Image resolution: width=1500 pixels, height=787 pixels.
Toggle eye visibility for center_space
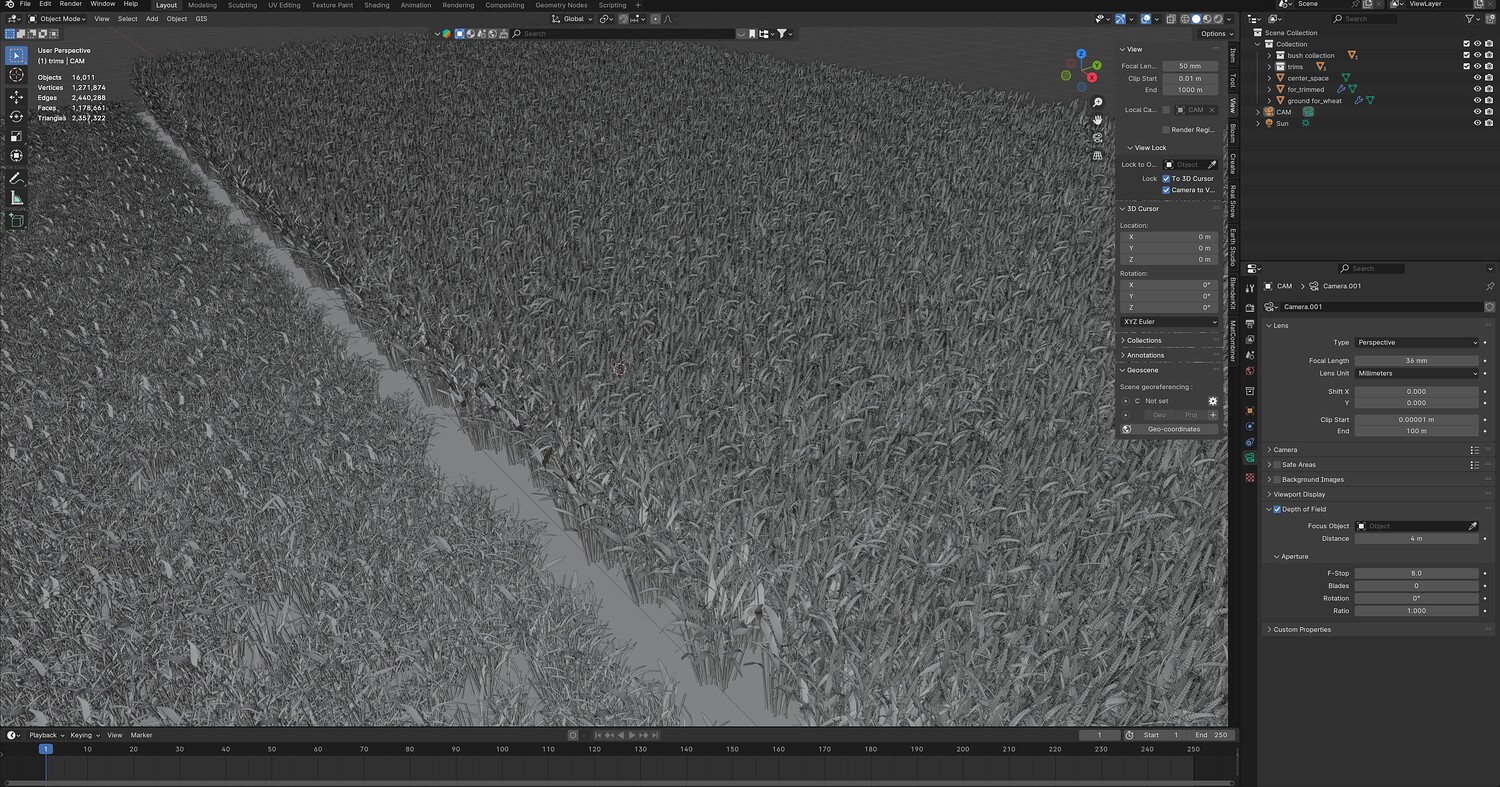[x=1477, y=78]
